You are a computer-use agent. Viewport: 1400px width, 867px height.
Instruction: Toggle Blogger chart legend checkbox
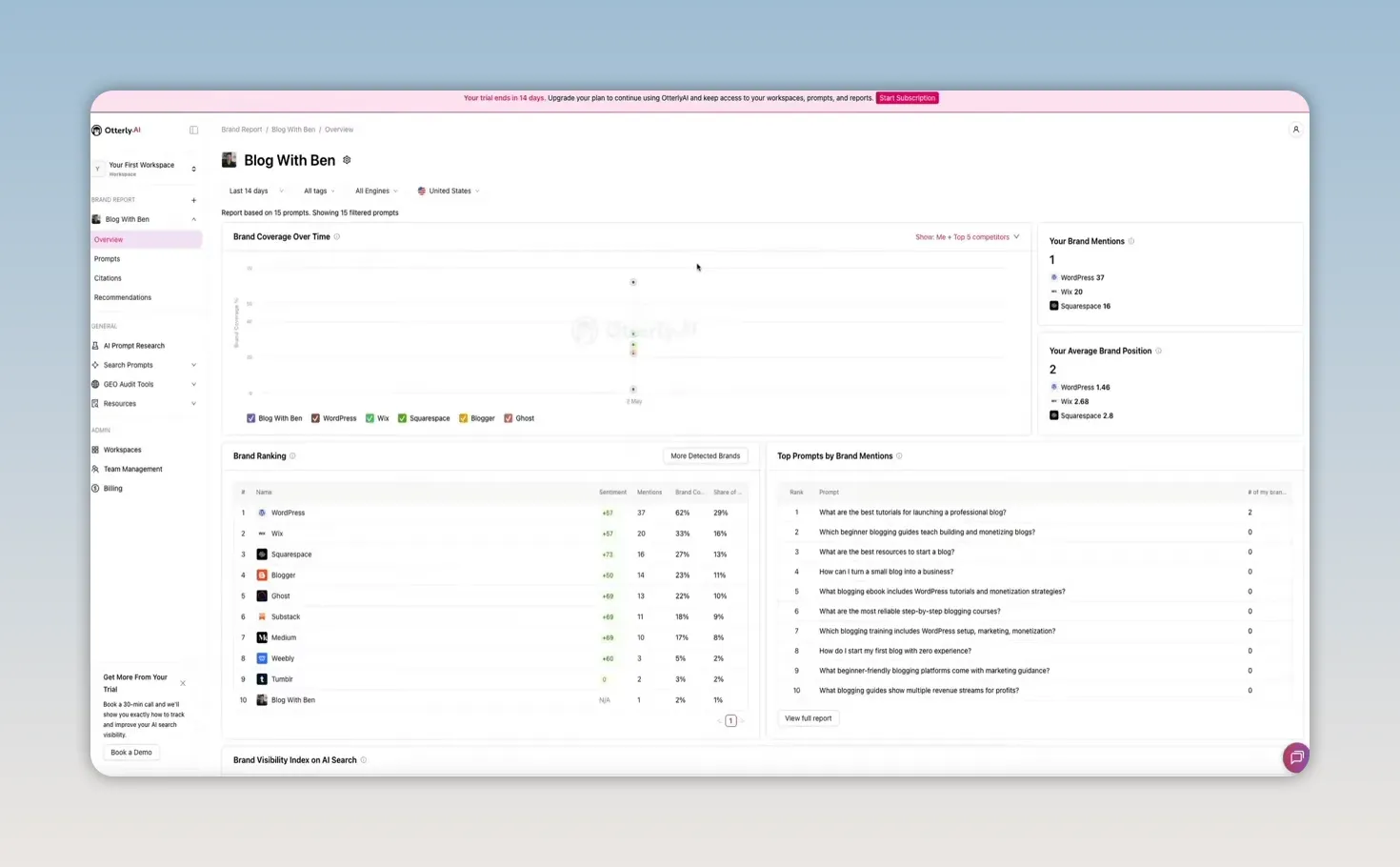click(x=463, y=418)
